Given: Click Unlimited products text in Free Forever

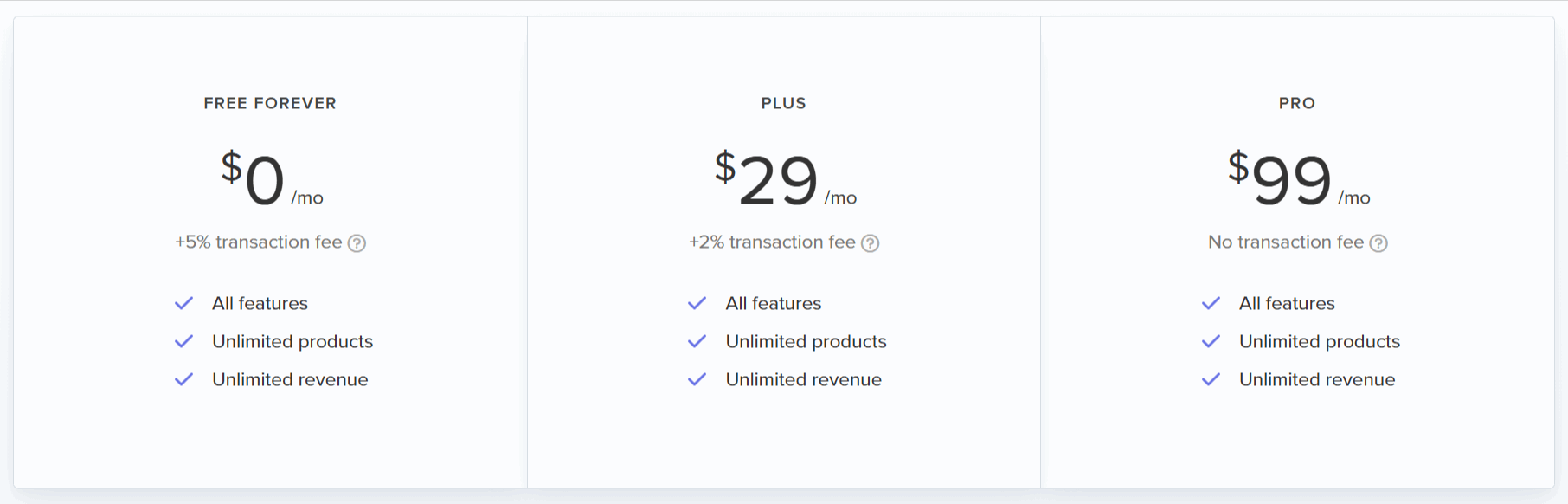Looking at the screenshot, I should click(292, 341).
